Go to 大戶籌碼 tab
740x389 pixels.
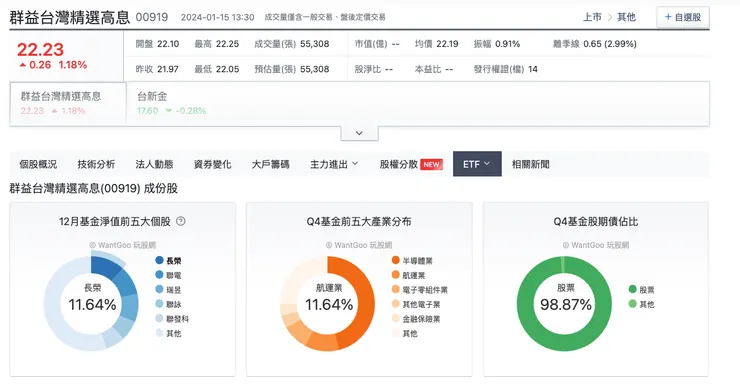pyautogui.click(x=270, y=164)
